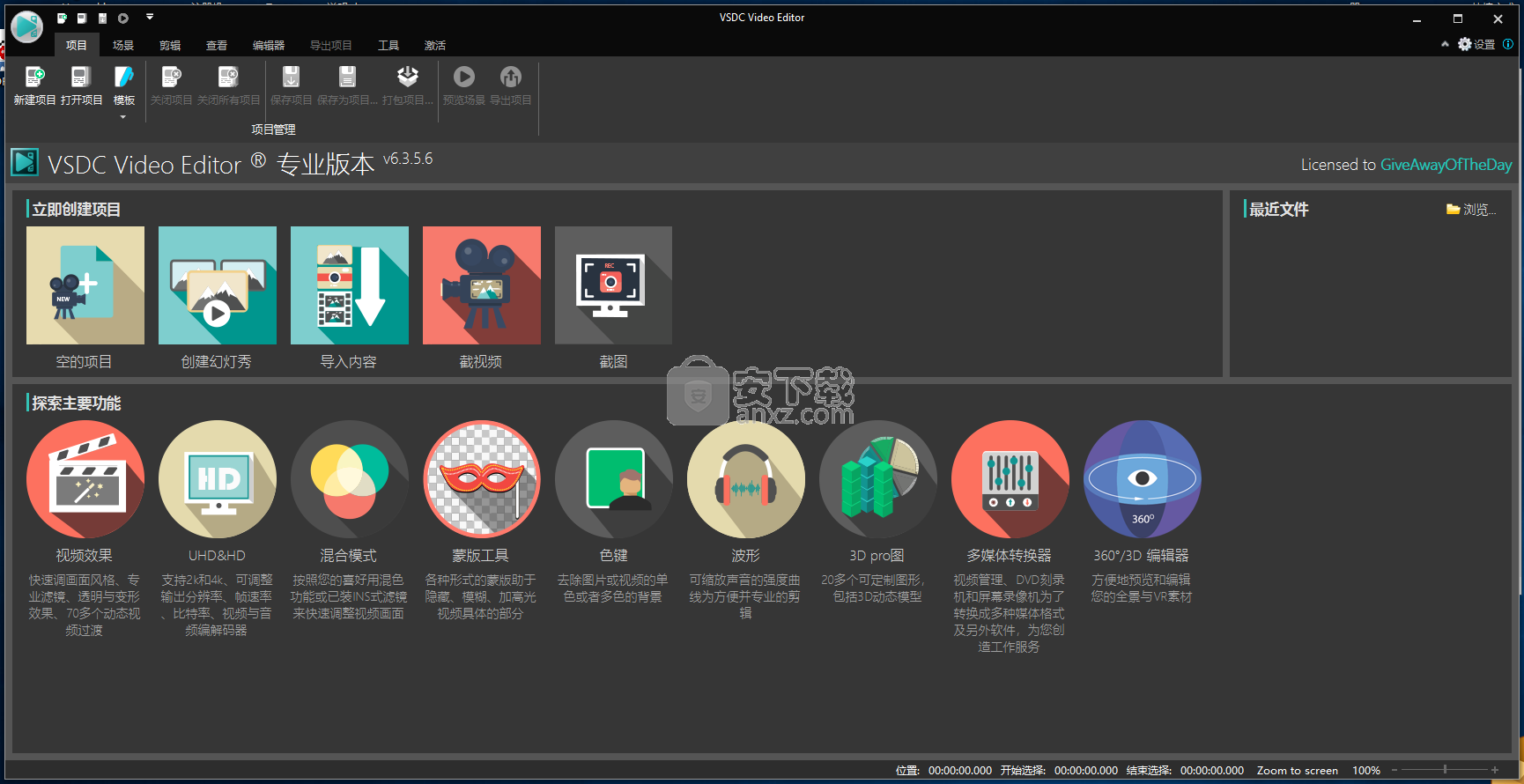Click the 新建项目 new project icon
Image resolution: width=1524 pixels, height=784 pixels.
34,78
